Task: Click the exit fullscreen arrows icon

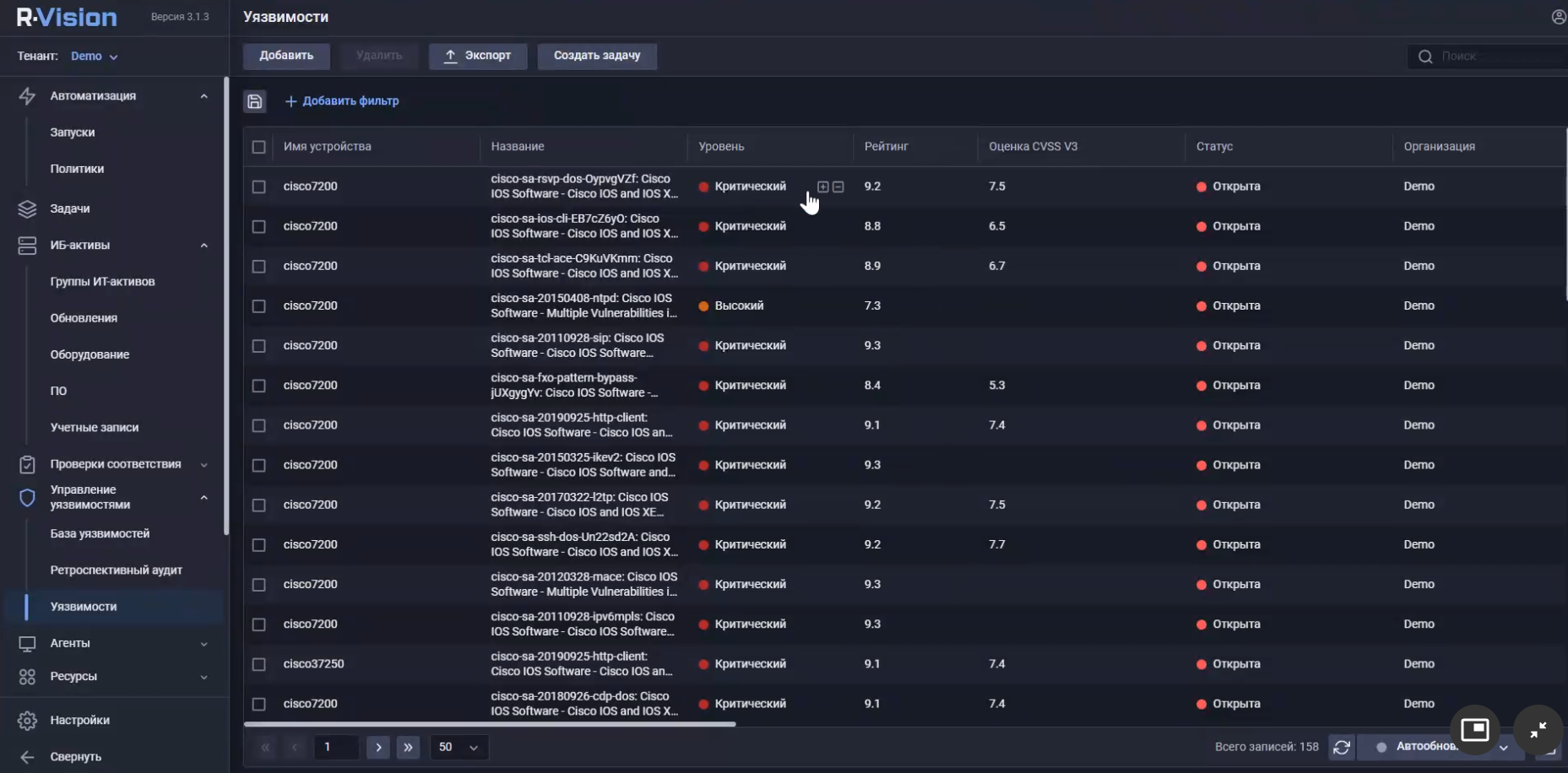Action: point(1538,729)
